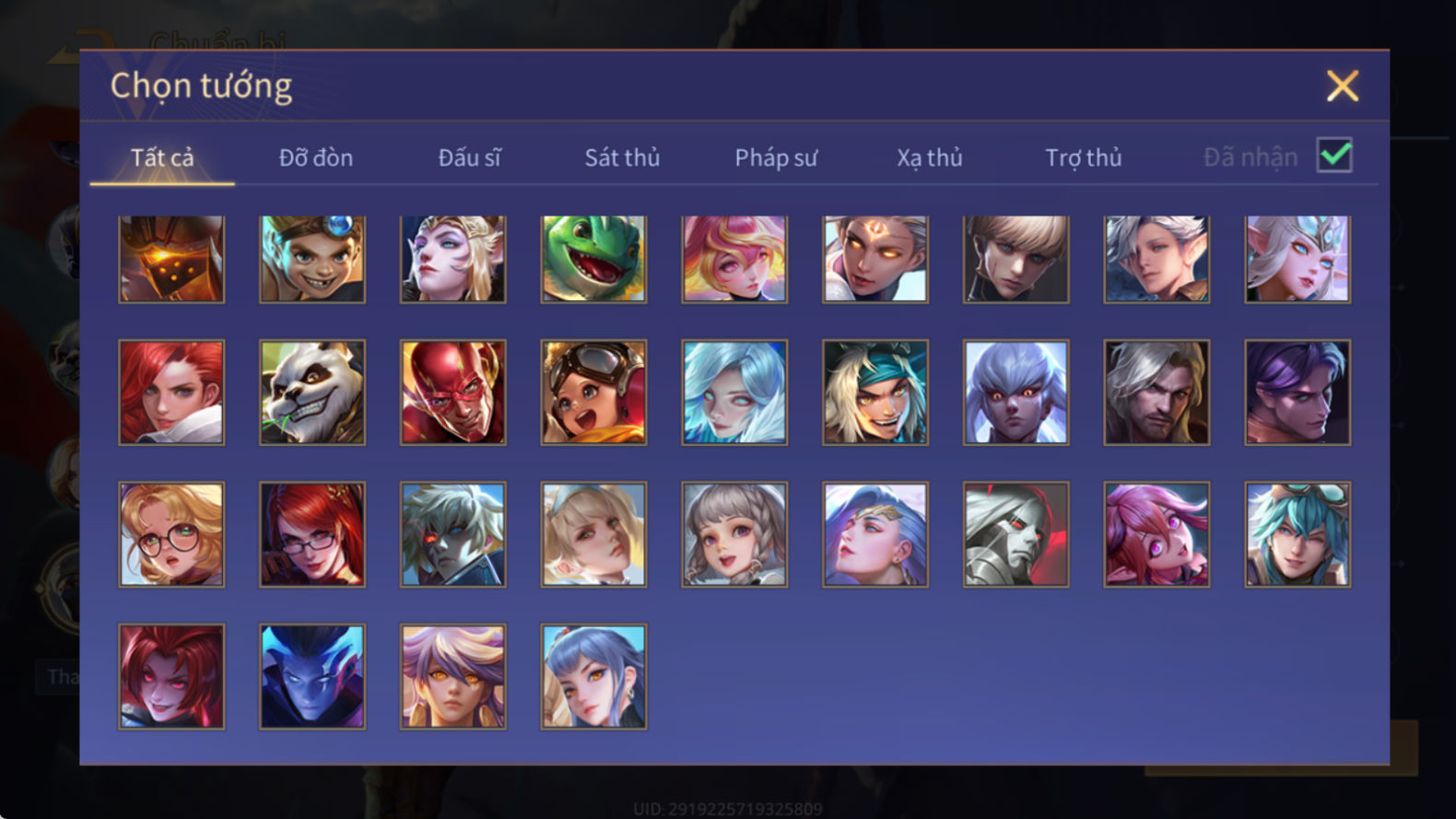
Task: Pick the blonde girl with round glasses
Action: pyautogui.click(x=171, y=534)
